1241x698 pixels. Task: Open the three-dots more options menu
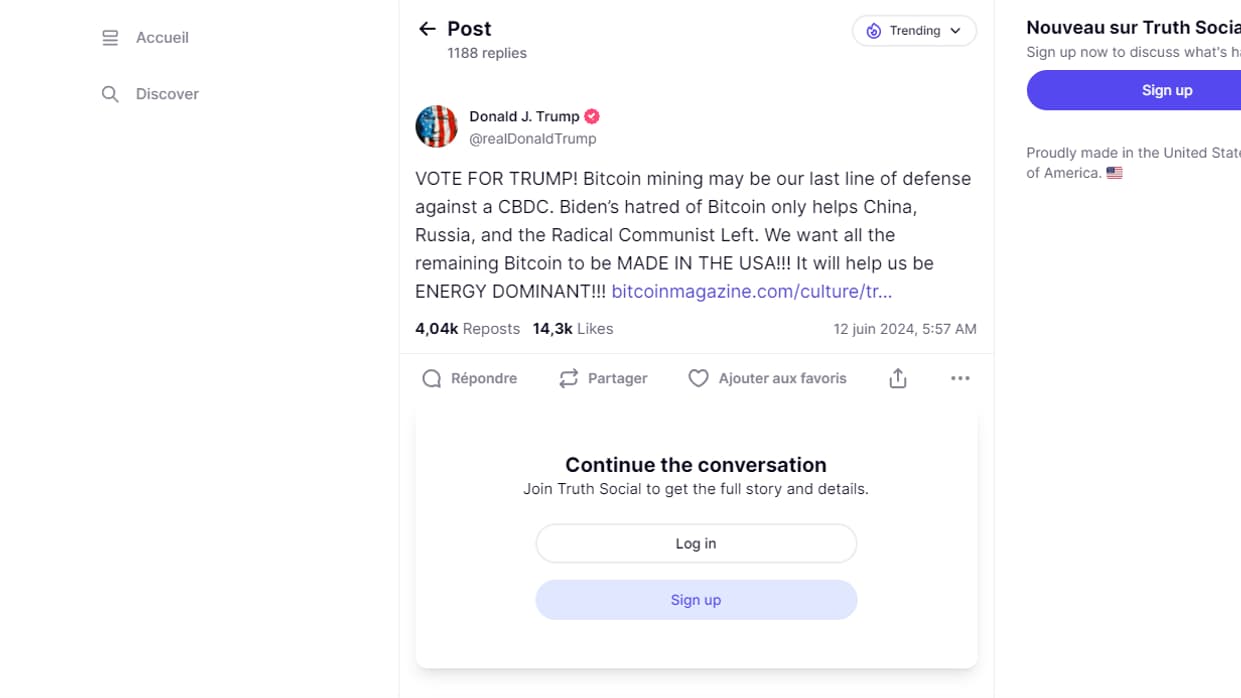click(960, 378)
